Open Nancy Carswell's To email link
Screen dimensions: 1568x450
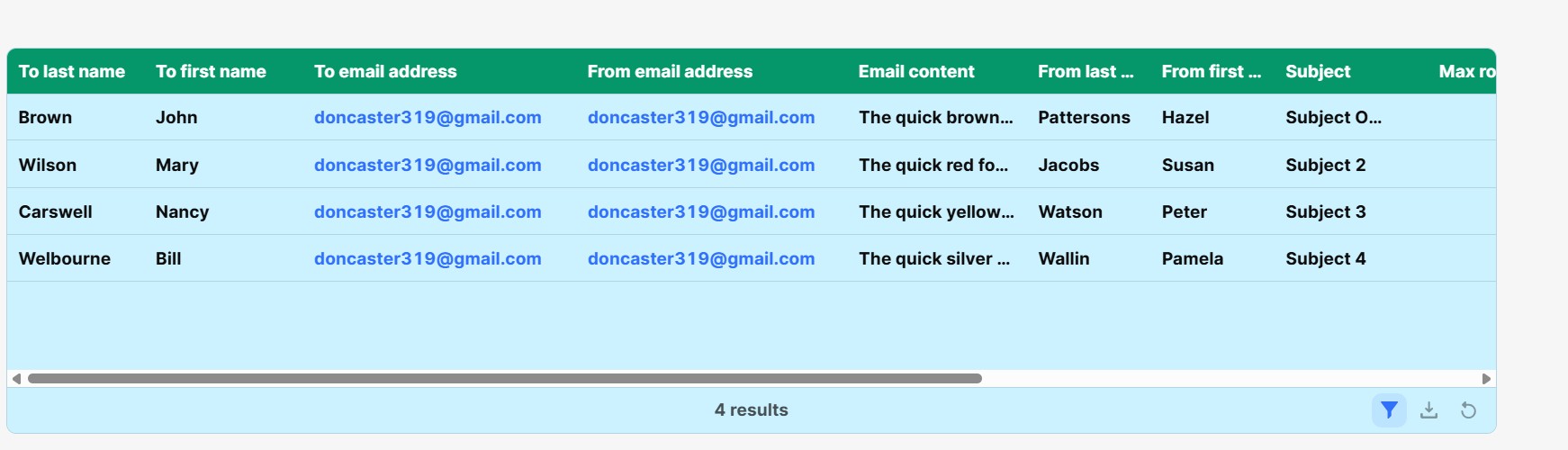pyautogui.click(x=428, y=212)
